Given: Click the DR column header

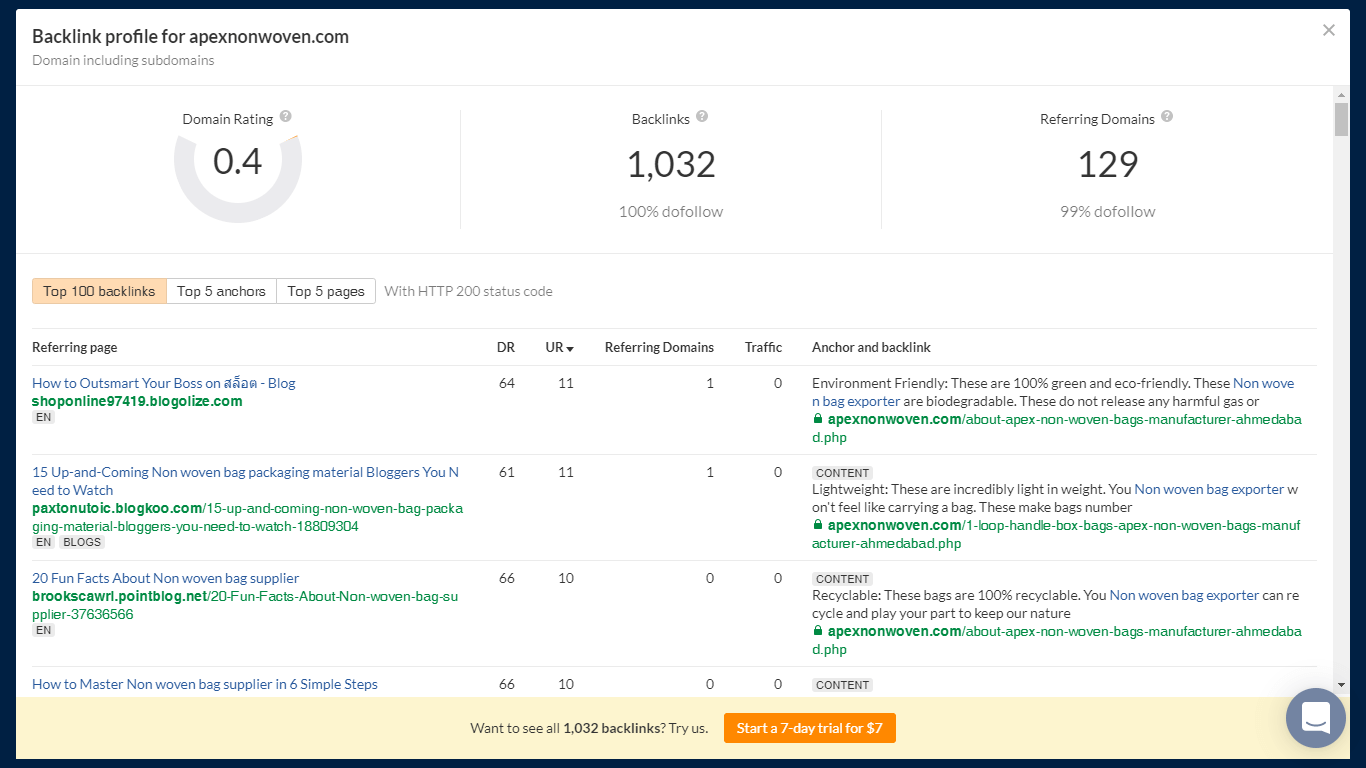Looking at the screenshot, I should click(x=506, y=347).
